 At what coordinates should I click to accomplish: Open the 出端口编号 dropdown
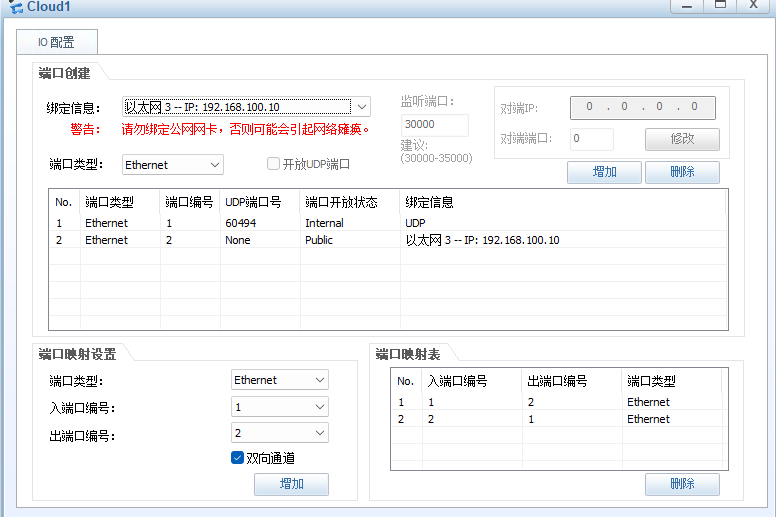pos(280,433)
